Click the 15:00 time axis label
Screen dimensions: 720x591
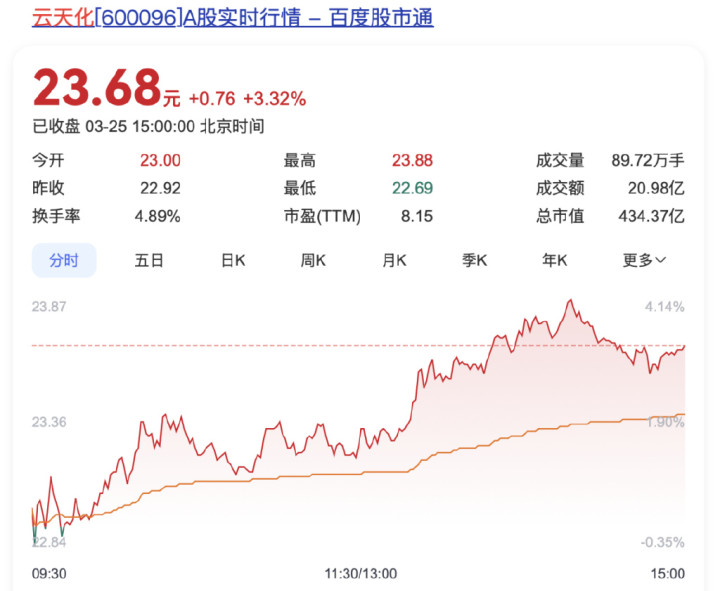(x=668, y=574)
